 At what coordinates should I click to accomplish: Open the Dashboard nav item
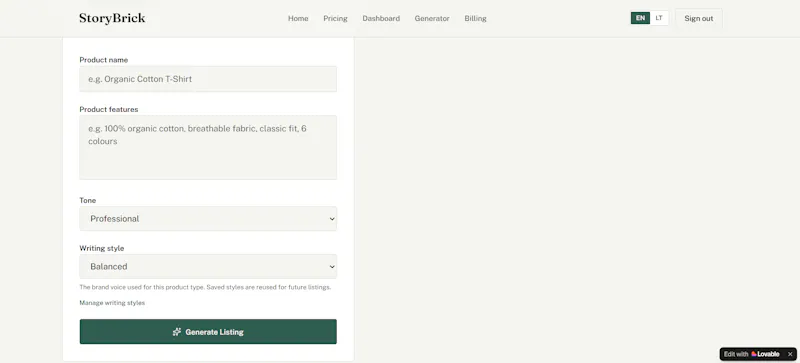[x=381, y=18]
